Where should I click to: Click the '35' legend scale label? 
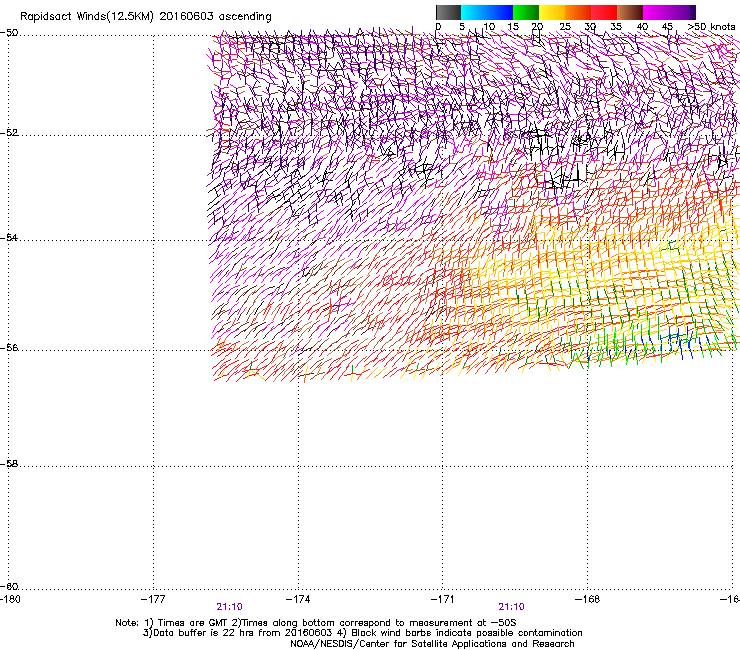(x=616, y=27)
